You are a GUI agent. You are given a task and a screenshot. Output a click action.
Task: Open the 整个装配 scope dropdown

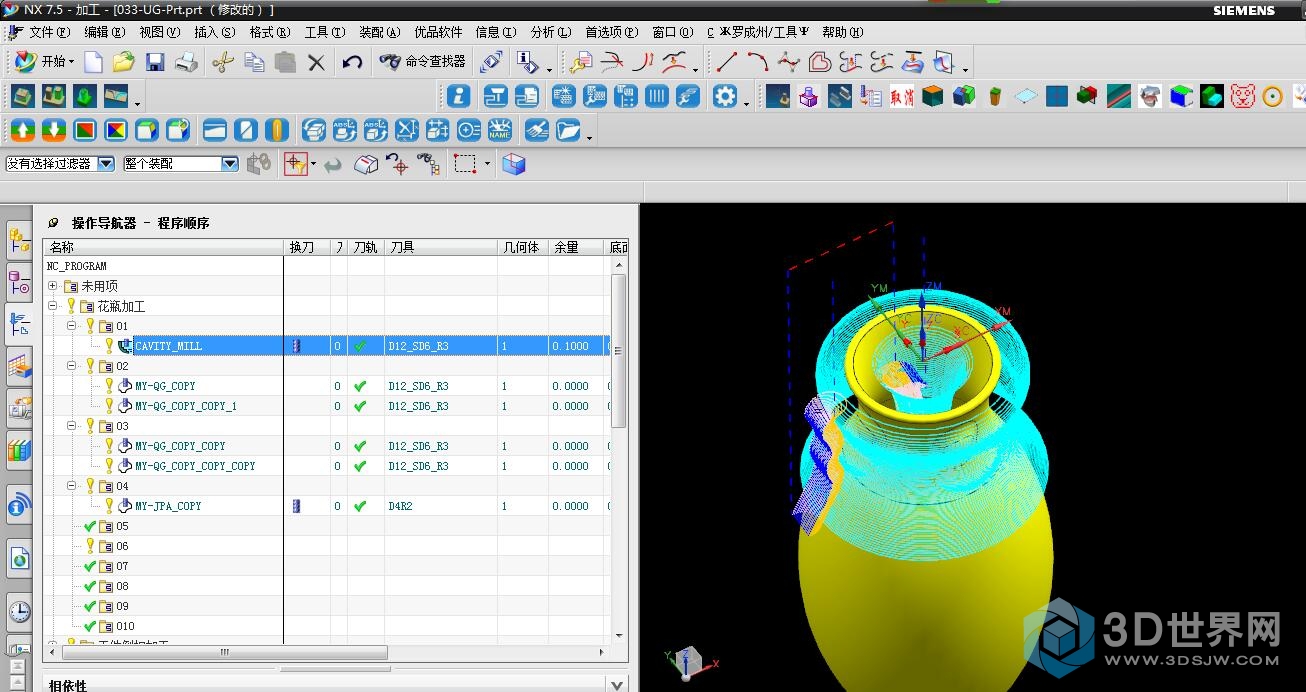coord(230,163)
